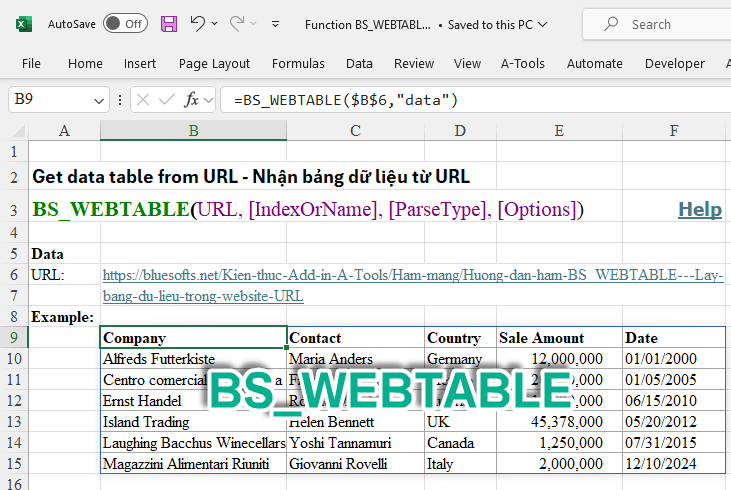Select the Date header cell
This screenshot has width=731, height=490.
click(674, 337)
